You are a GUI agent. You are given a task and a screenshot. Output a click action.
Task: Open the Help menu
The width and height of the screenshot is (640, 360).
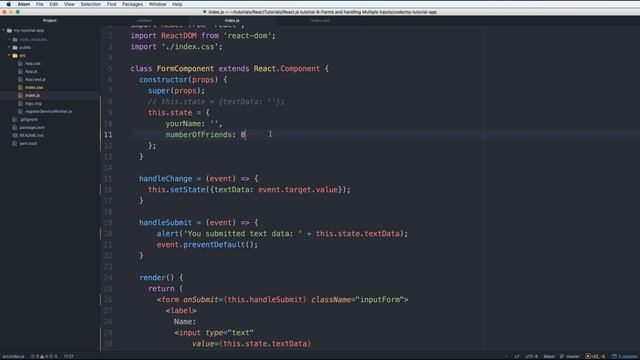[177, 4]
